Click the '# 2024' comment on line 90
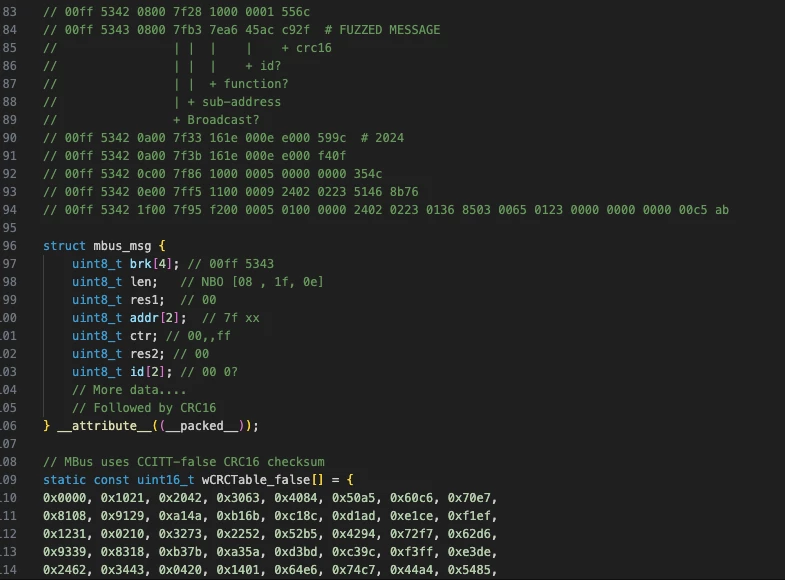This screenshot has height=580, width=785. (383, 138)
